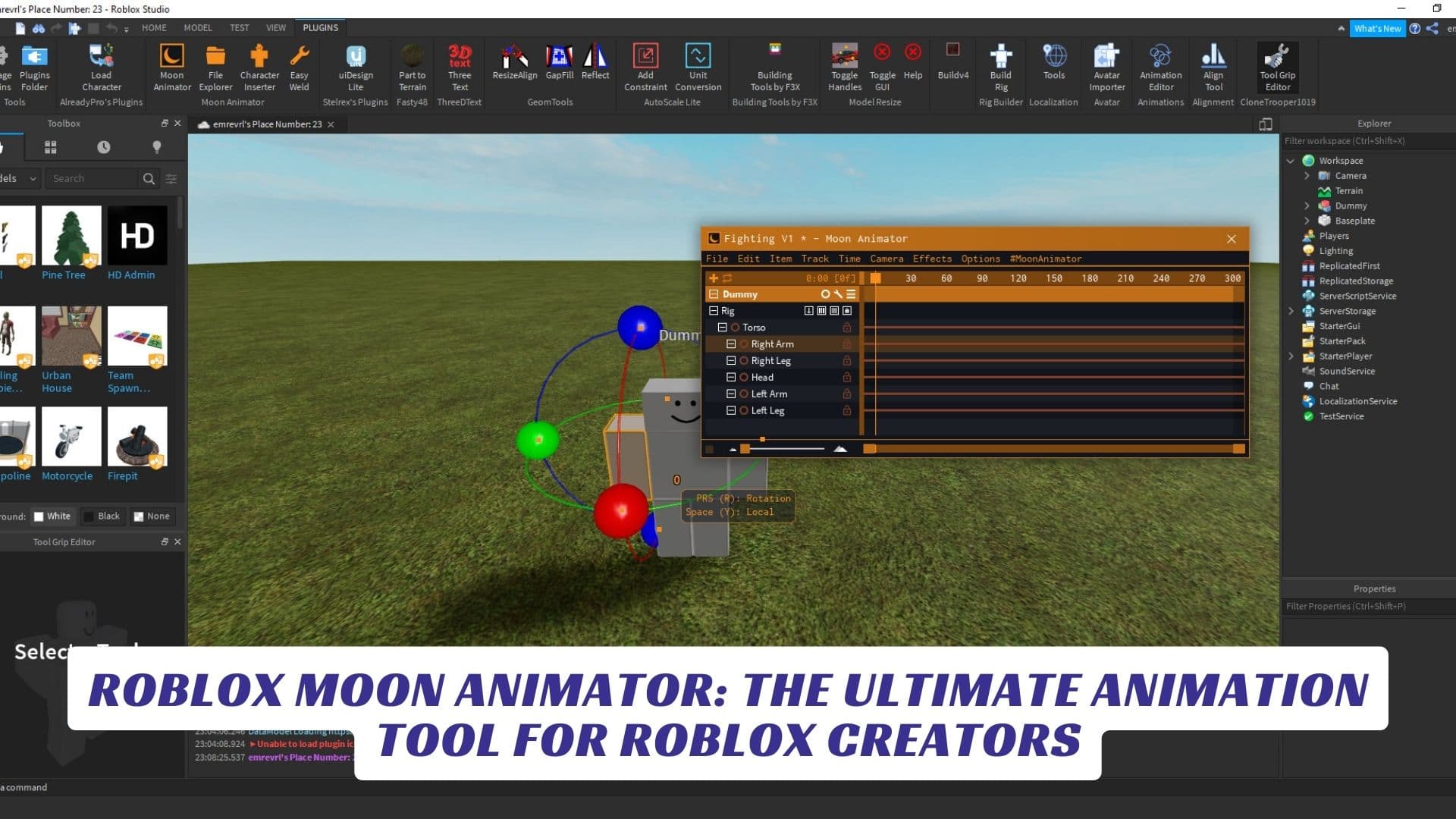Open Dummy settings wrench icon

838,294
